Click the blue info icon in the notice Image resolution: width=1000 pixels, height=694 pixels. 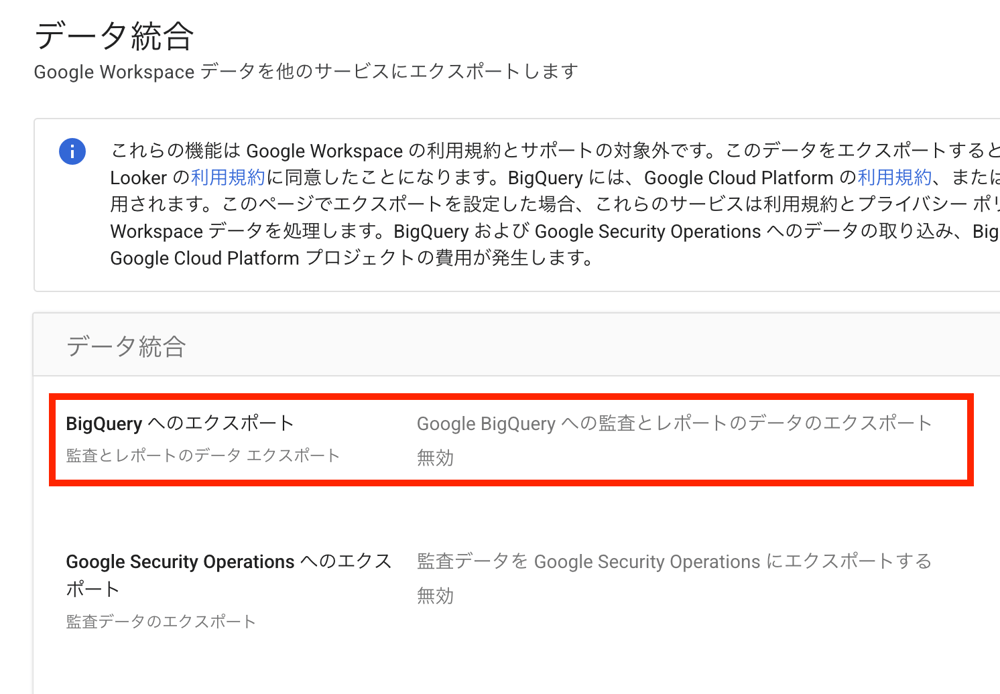click(x=72, y=151)
